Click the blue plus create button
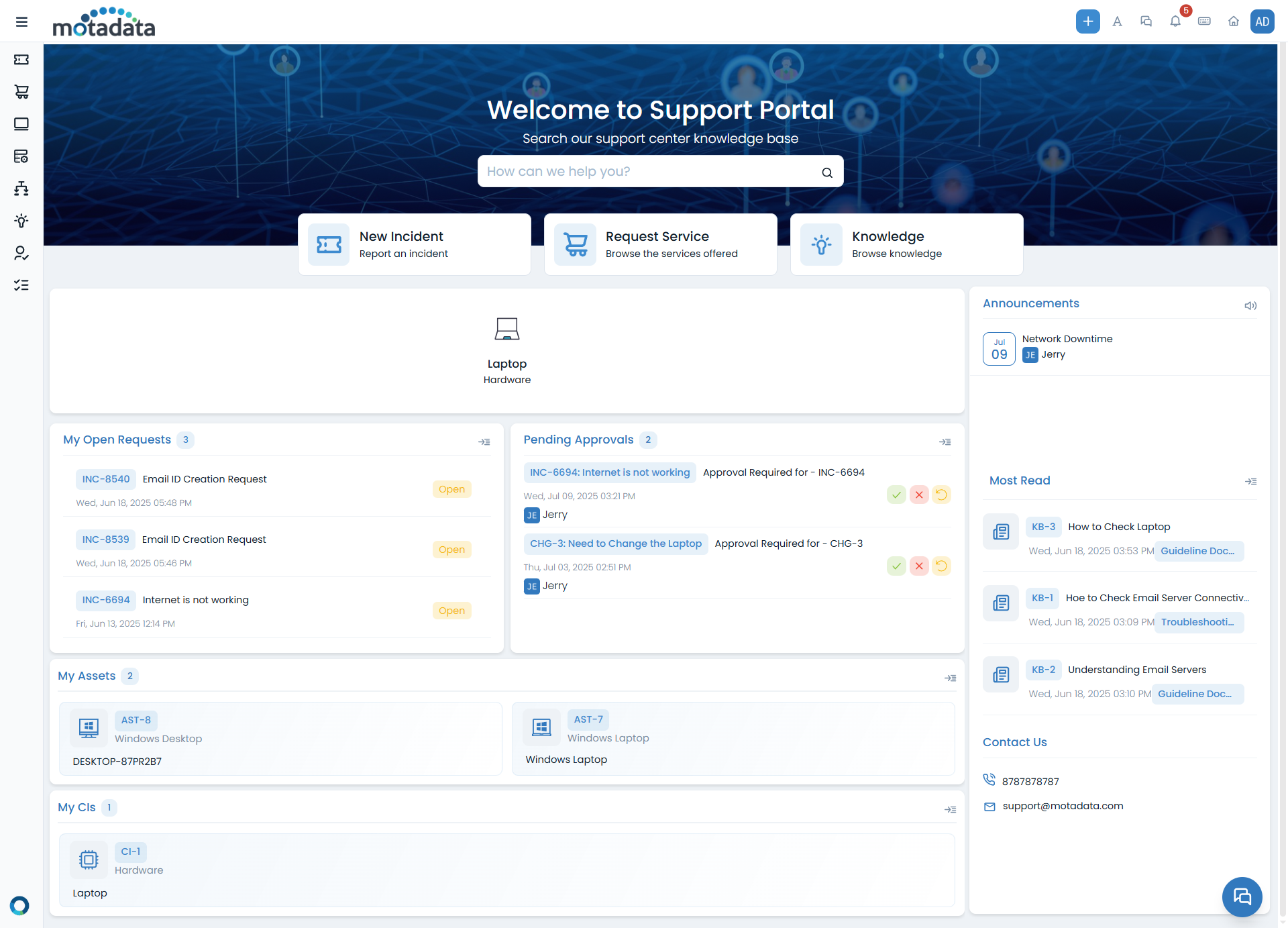Image resolution: width=1288 pixels, height=928 pixels. tap(1087, 21)
